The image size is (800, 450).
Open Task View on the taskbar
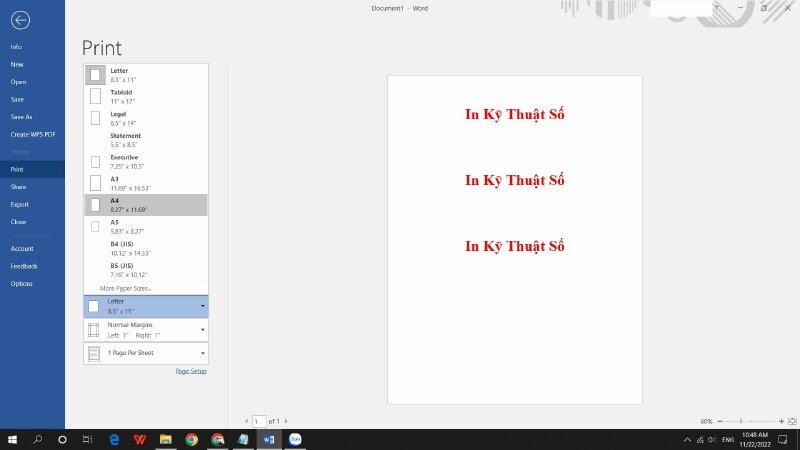click(88, 439)
